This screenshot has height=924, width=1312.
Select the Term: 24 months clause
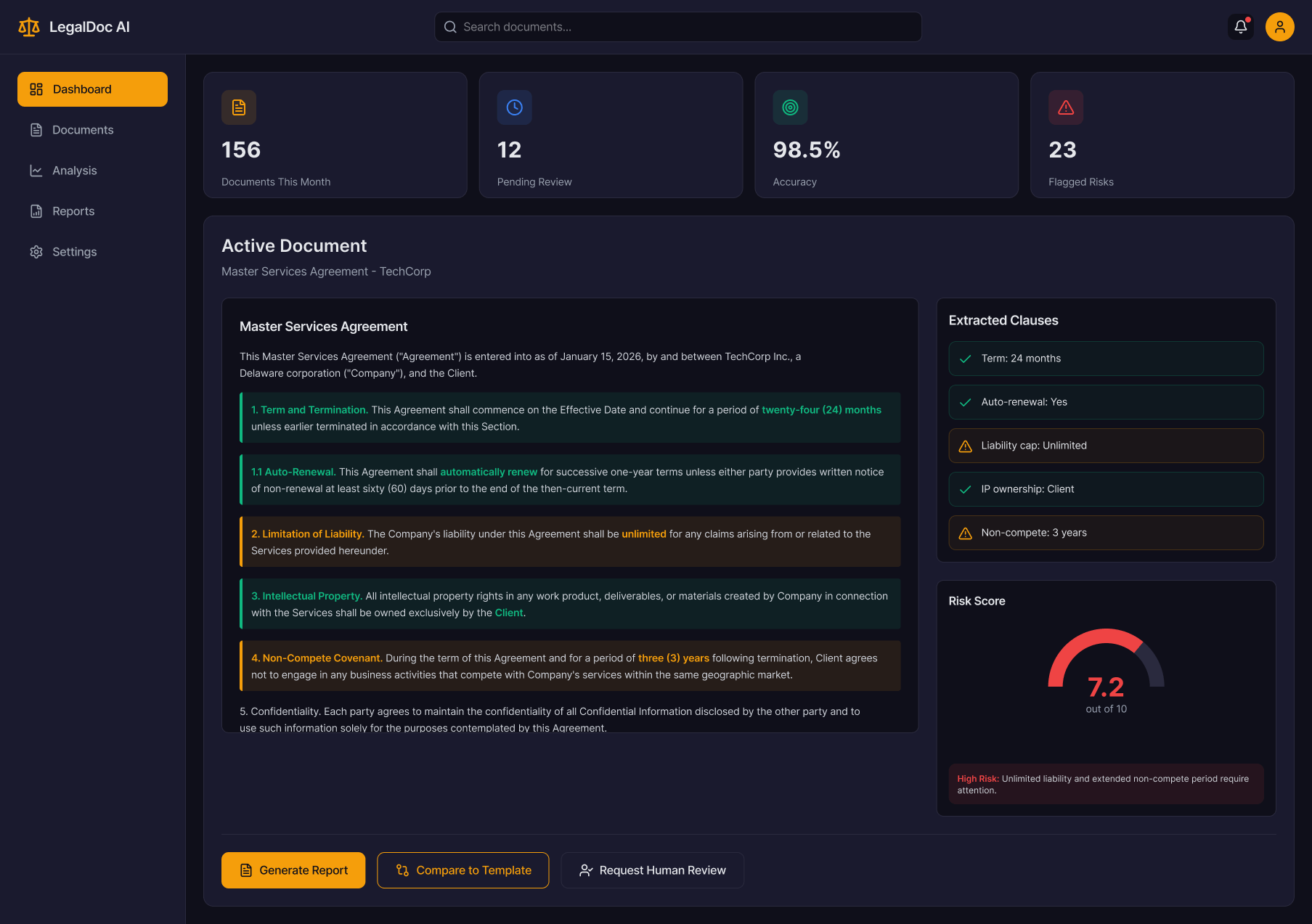(1105, 359)
